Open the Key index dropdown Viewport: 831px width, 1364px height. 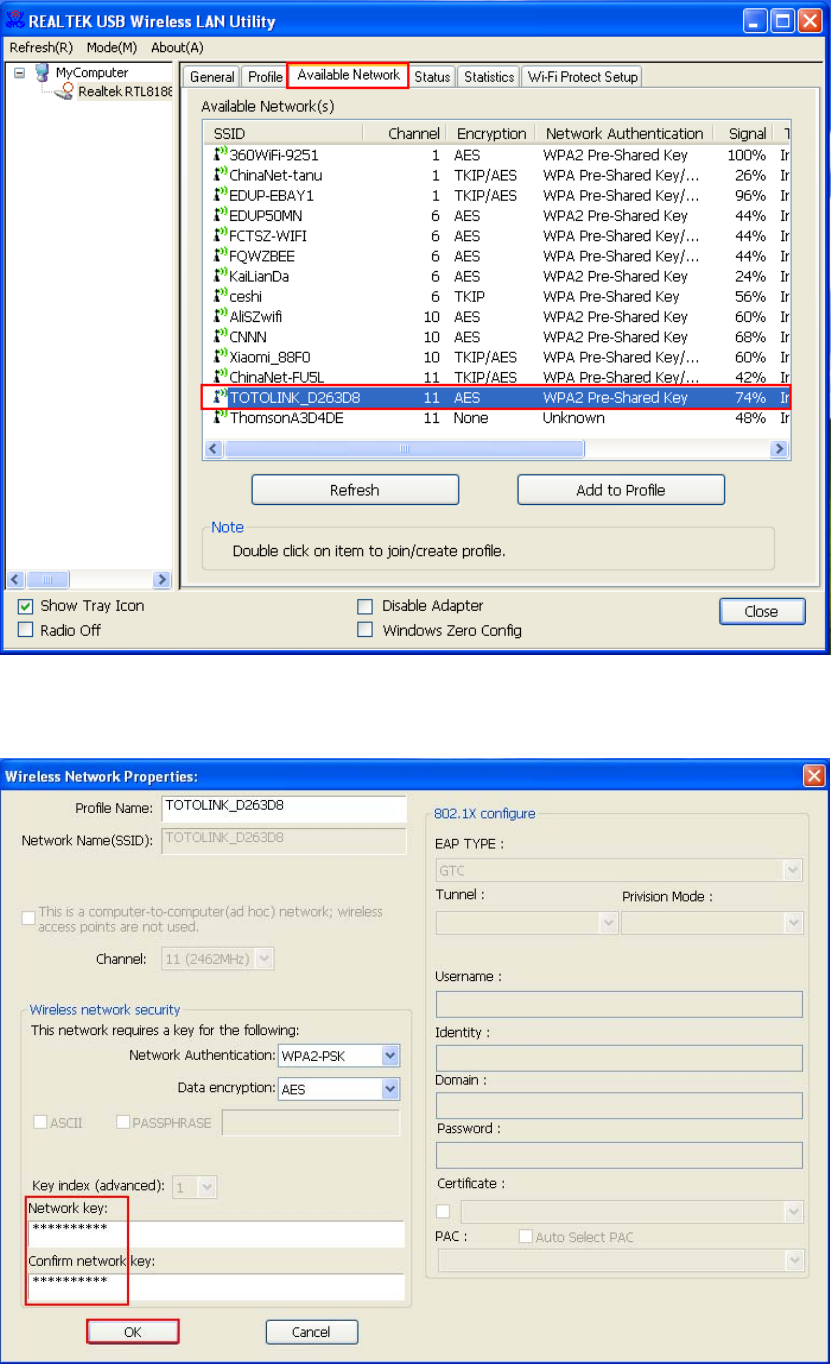point(195,1187)
